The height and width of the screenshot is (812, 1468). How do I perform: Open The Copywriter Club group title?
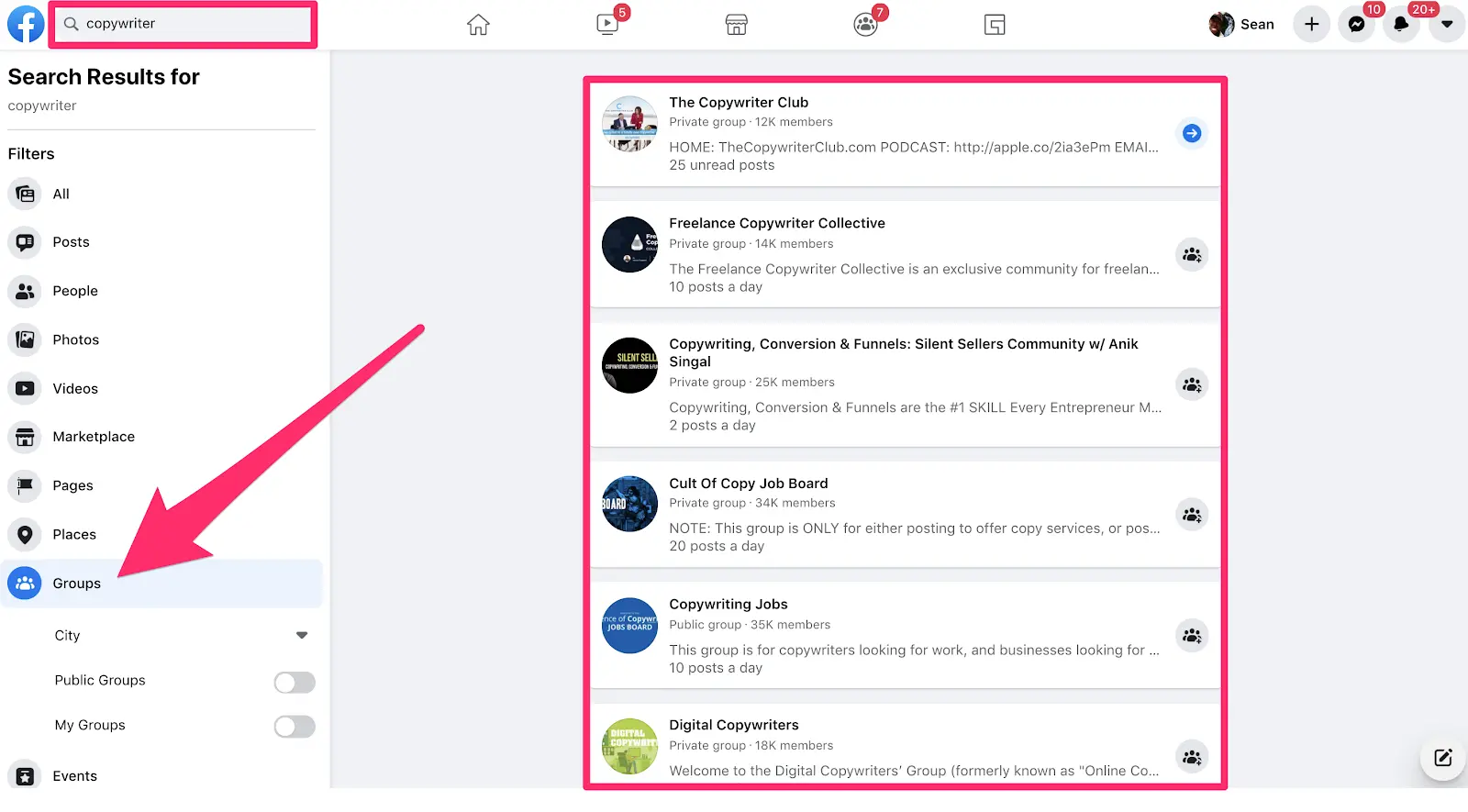[739, 103]
